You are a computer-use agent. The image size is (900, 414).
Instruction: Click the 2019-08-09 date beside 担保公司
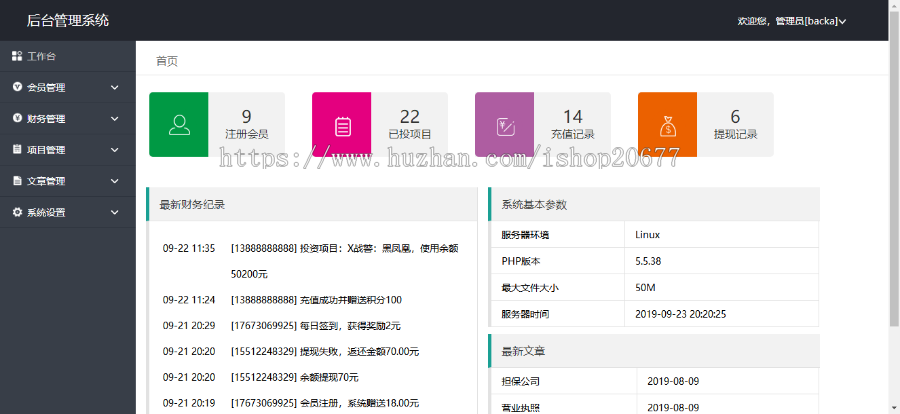pos(673,381)
